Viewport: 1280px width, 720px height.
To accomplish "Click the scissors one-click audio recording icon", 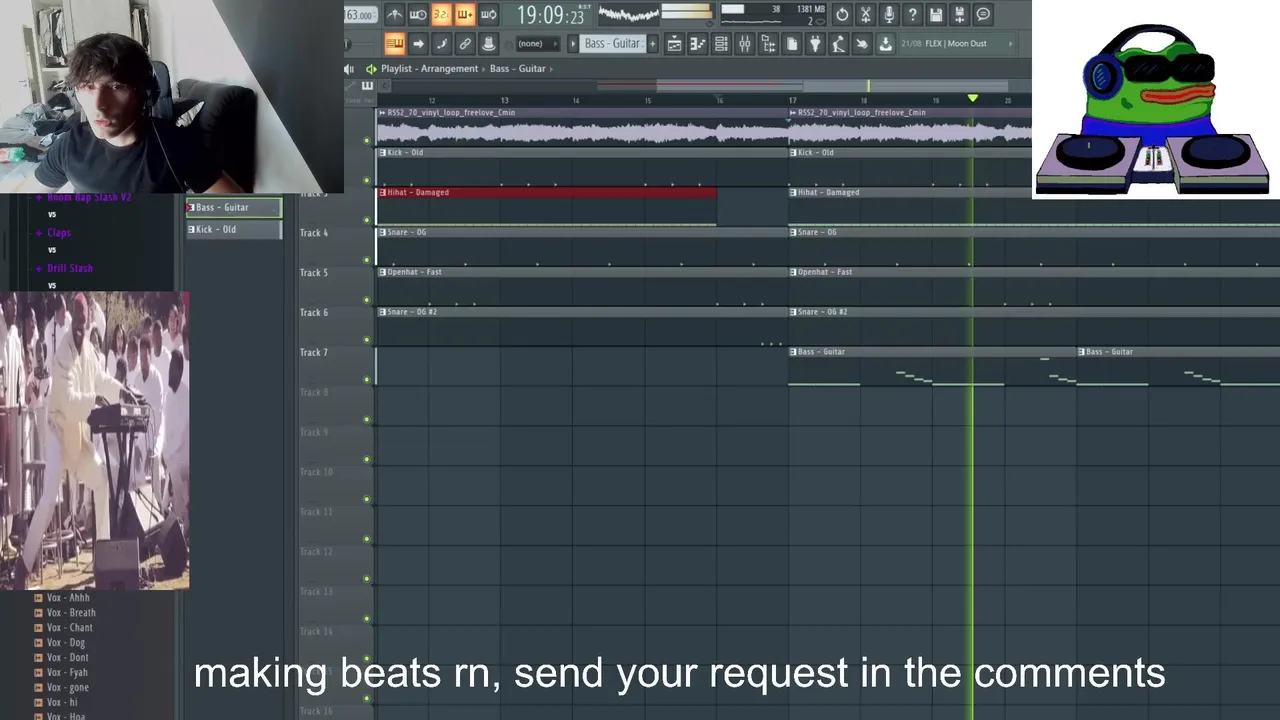I will point(866,15).
